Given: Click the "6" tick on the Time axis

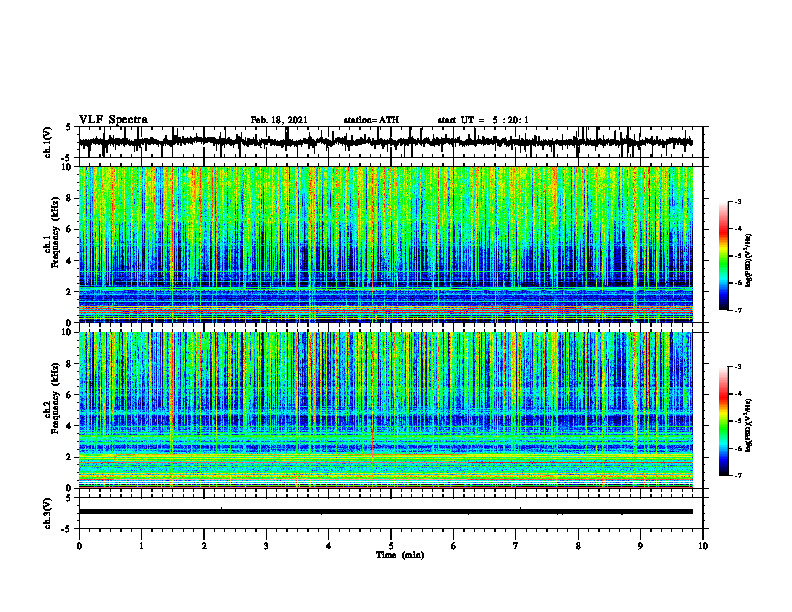Looking at the screenshot, I should (454, 546).
